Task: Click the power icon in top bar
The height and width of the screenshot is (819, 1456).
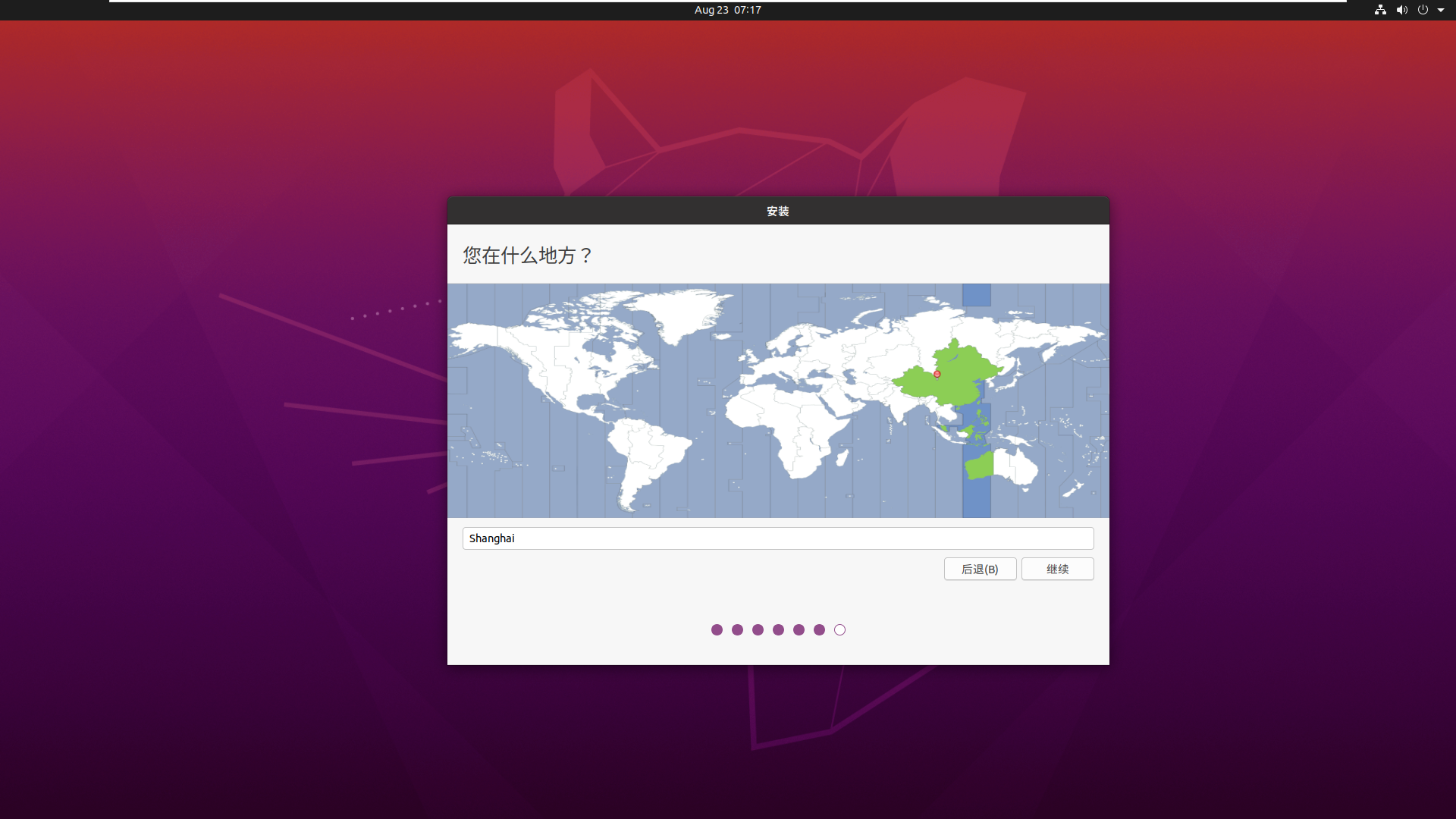Action: 1423,10
